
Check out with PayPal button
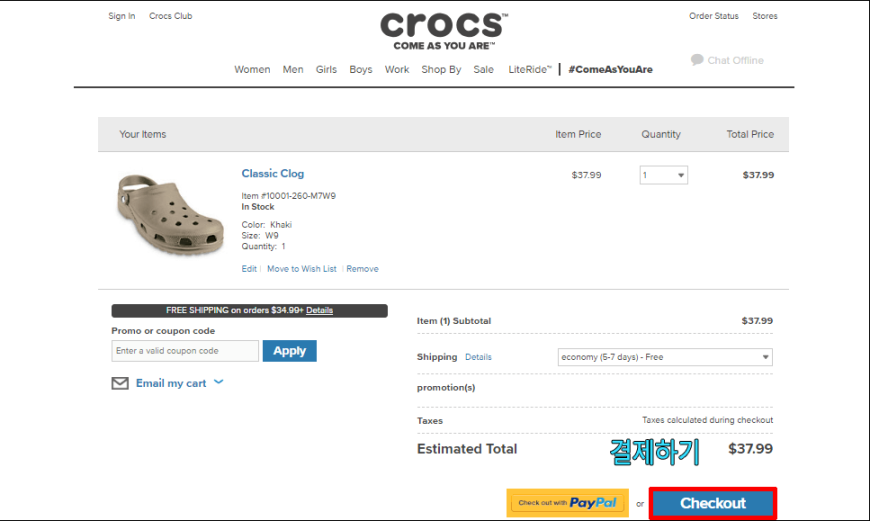point(567,503)
